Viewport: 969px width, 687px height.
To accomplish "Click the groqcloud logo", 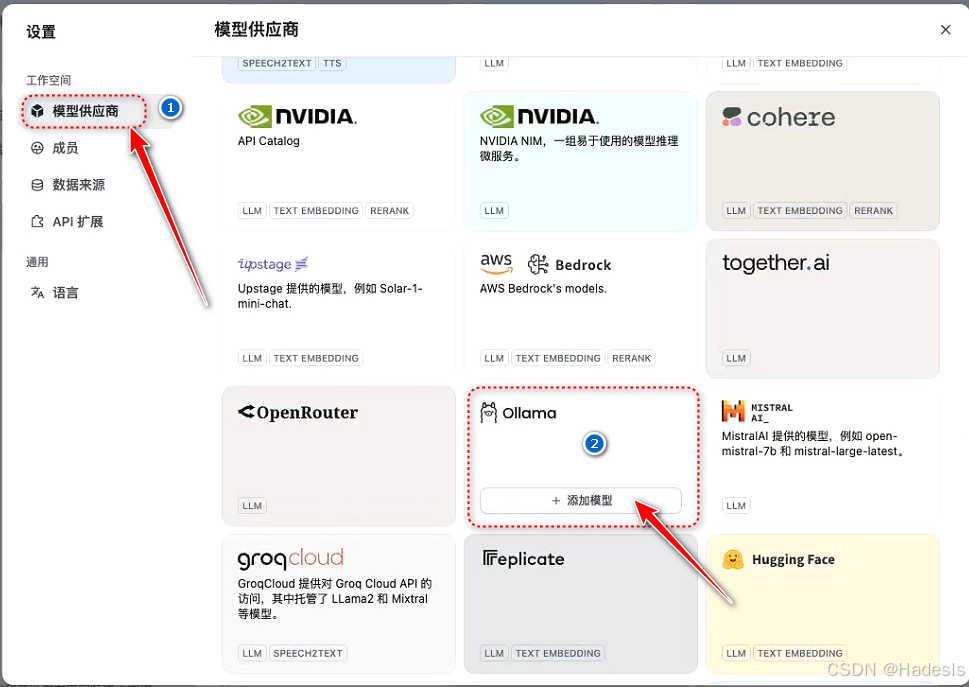I will (290, 558).
